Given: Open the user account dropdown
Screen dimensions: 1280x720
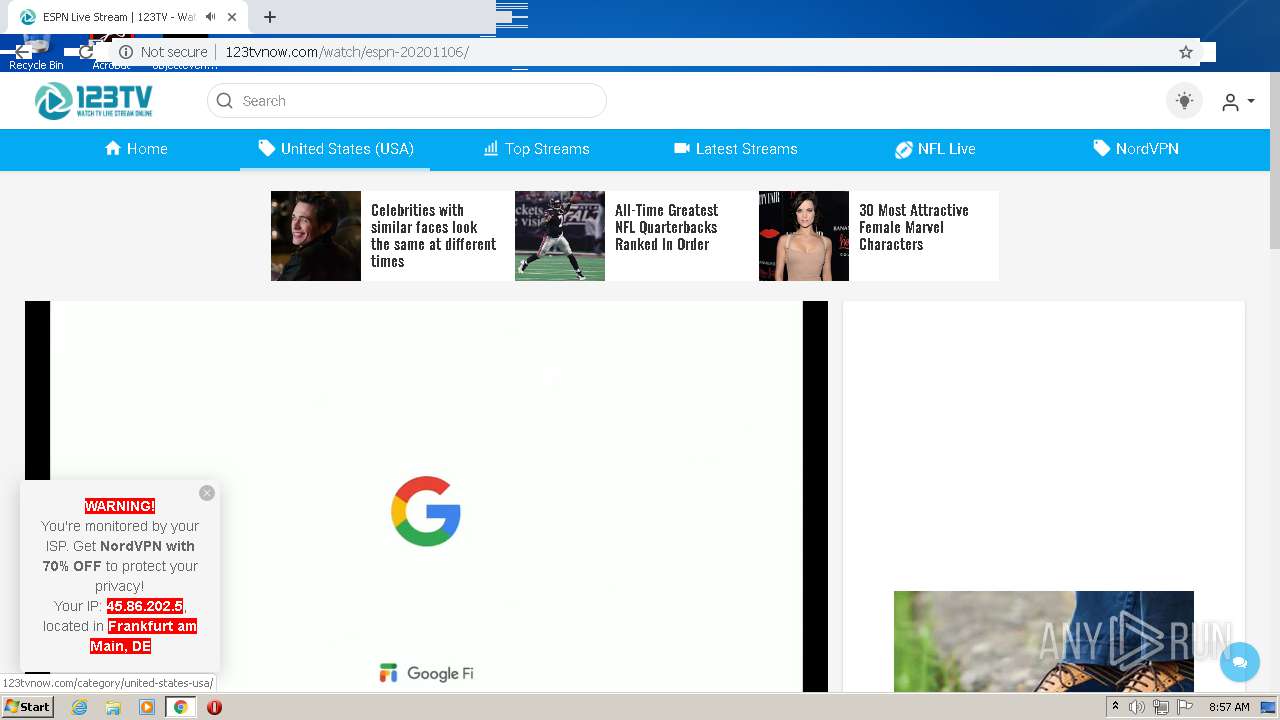Looking at the screenshot, I should pyautogui.click(x=1238, y=102).
